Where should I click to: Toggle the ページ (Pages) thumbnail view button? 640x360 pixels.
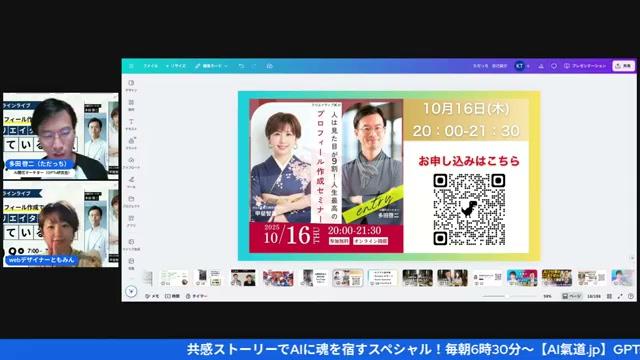tap(571, 296)
